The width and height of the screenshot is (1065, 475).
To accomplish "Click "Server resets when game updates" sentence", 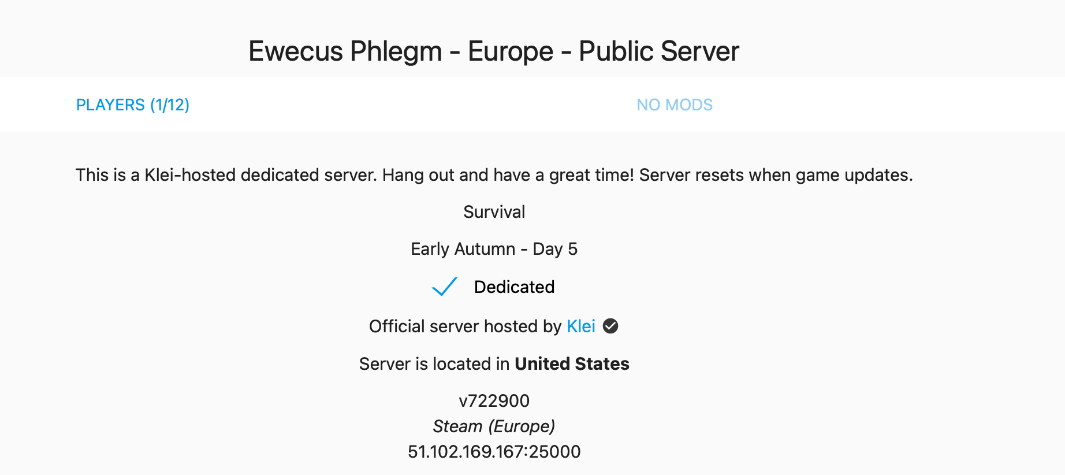I will (776, 175).
